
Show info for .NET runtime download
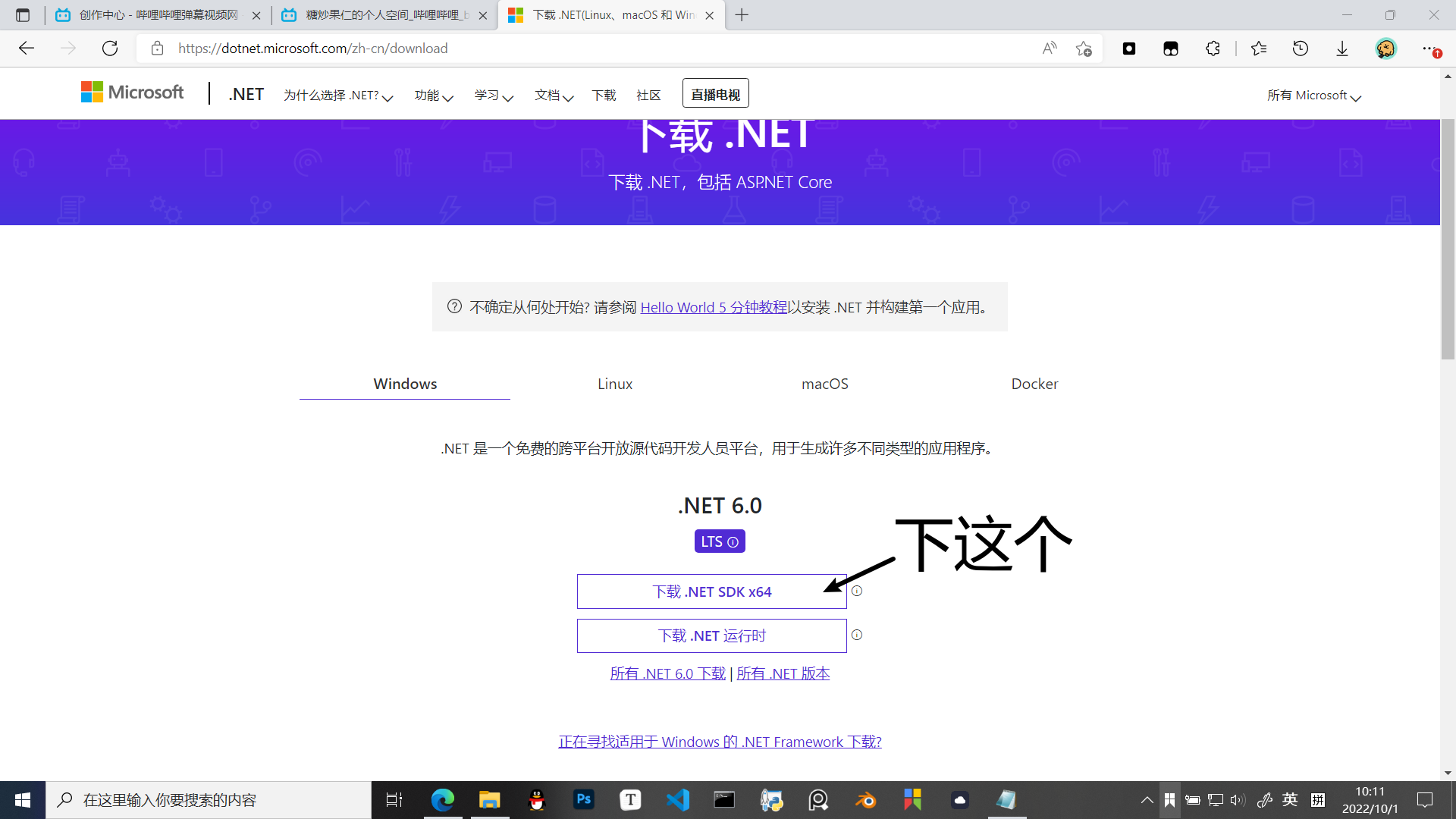point(857,635)
